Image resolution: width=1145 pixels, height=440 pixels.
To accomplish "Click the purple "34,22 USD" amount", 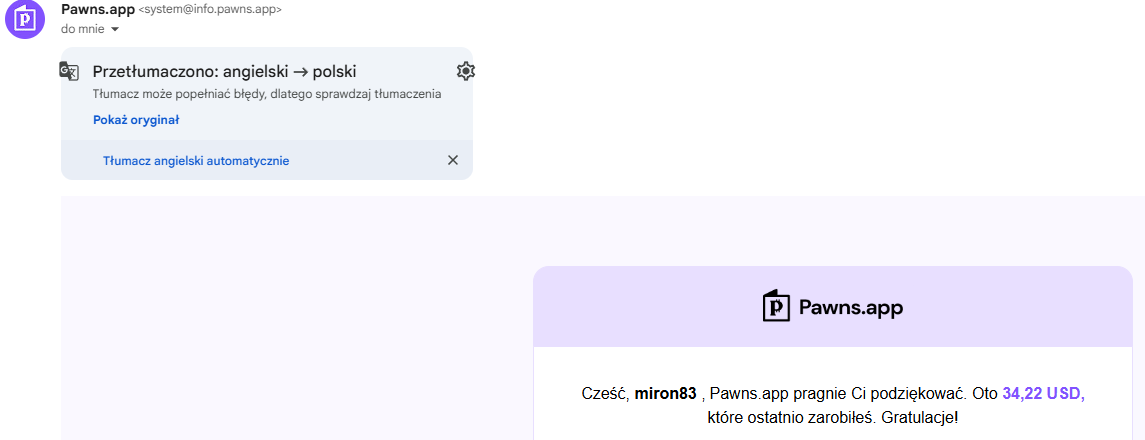I will point(1043,394).
